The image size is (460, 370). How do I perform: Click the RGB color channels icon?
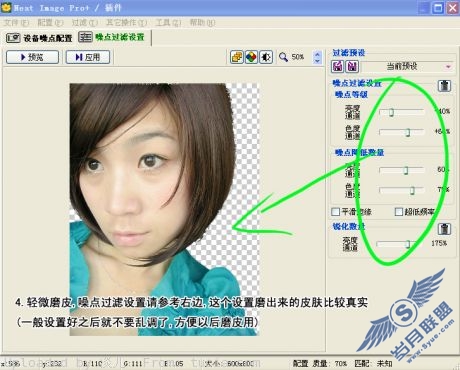tap(251, 57)
